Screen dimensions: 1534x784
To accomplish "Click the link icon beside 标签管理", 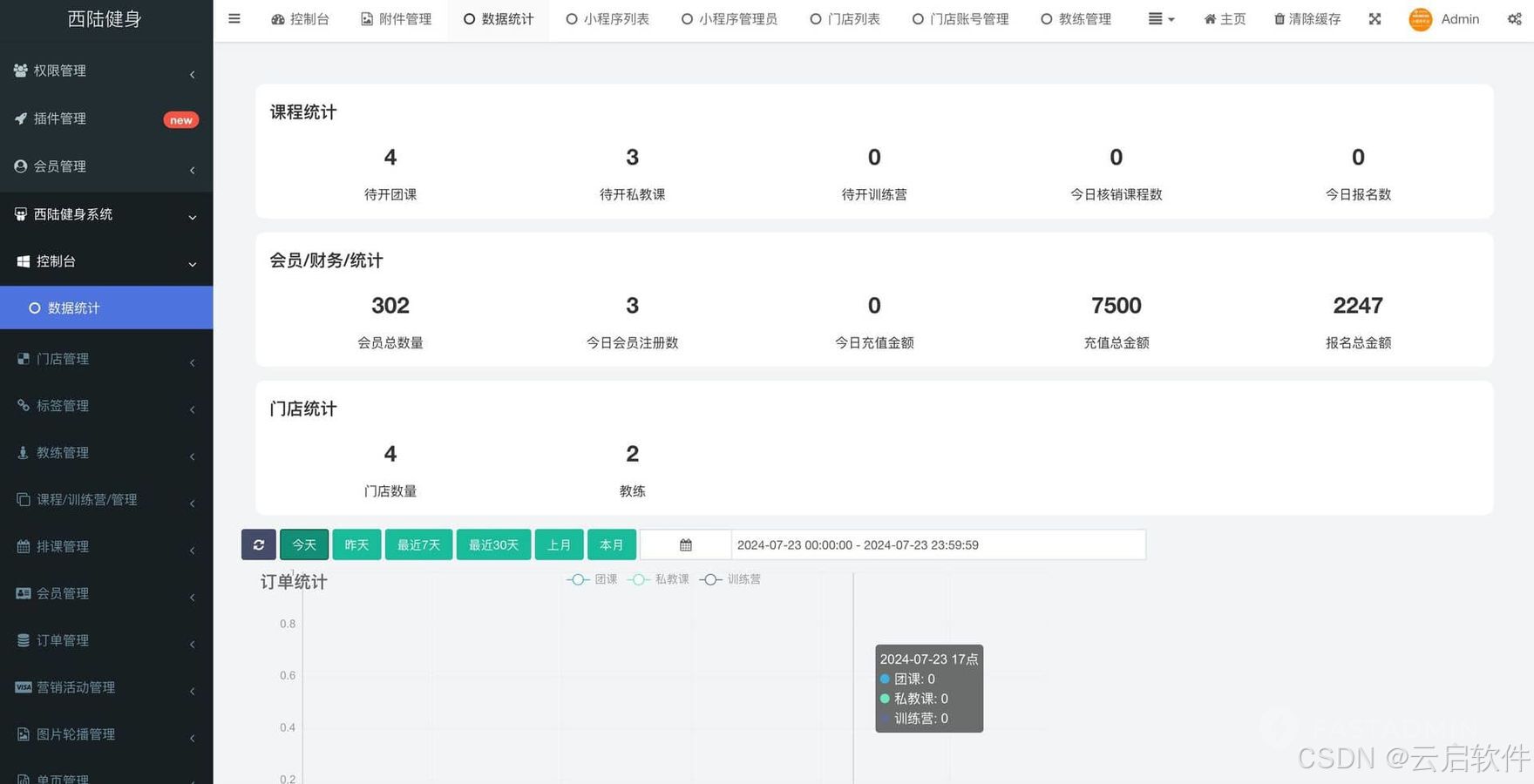I will click(24, 405).
